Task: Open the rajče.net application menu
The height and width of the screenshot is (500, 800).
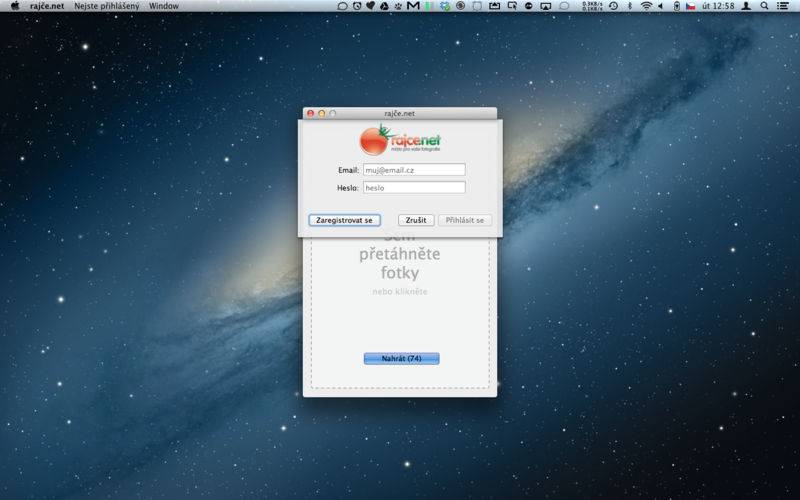Action: point(47,6)
